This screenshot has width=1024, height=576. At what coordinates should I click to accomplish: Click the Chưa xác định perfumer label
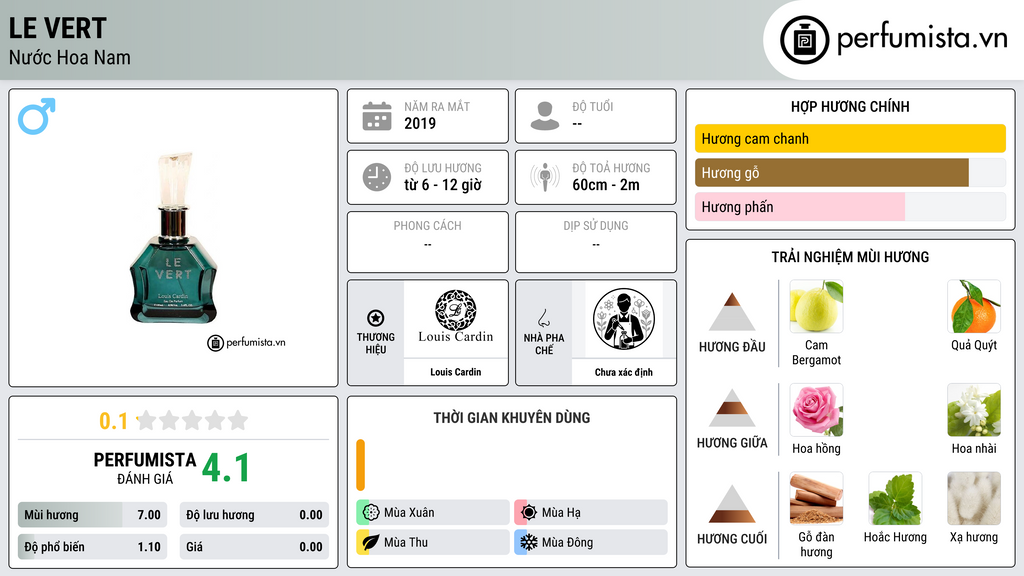click(624, 372)
